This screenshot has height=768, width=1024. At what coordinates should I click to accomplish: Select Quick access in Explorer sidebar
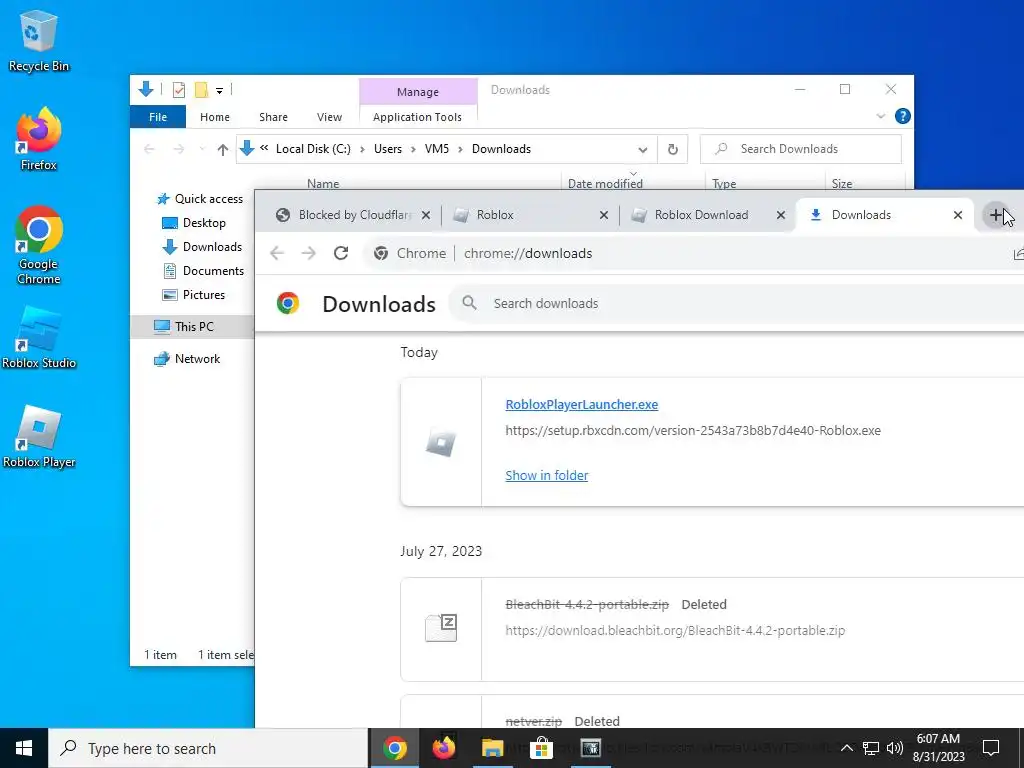[x=200, y=199]
